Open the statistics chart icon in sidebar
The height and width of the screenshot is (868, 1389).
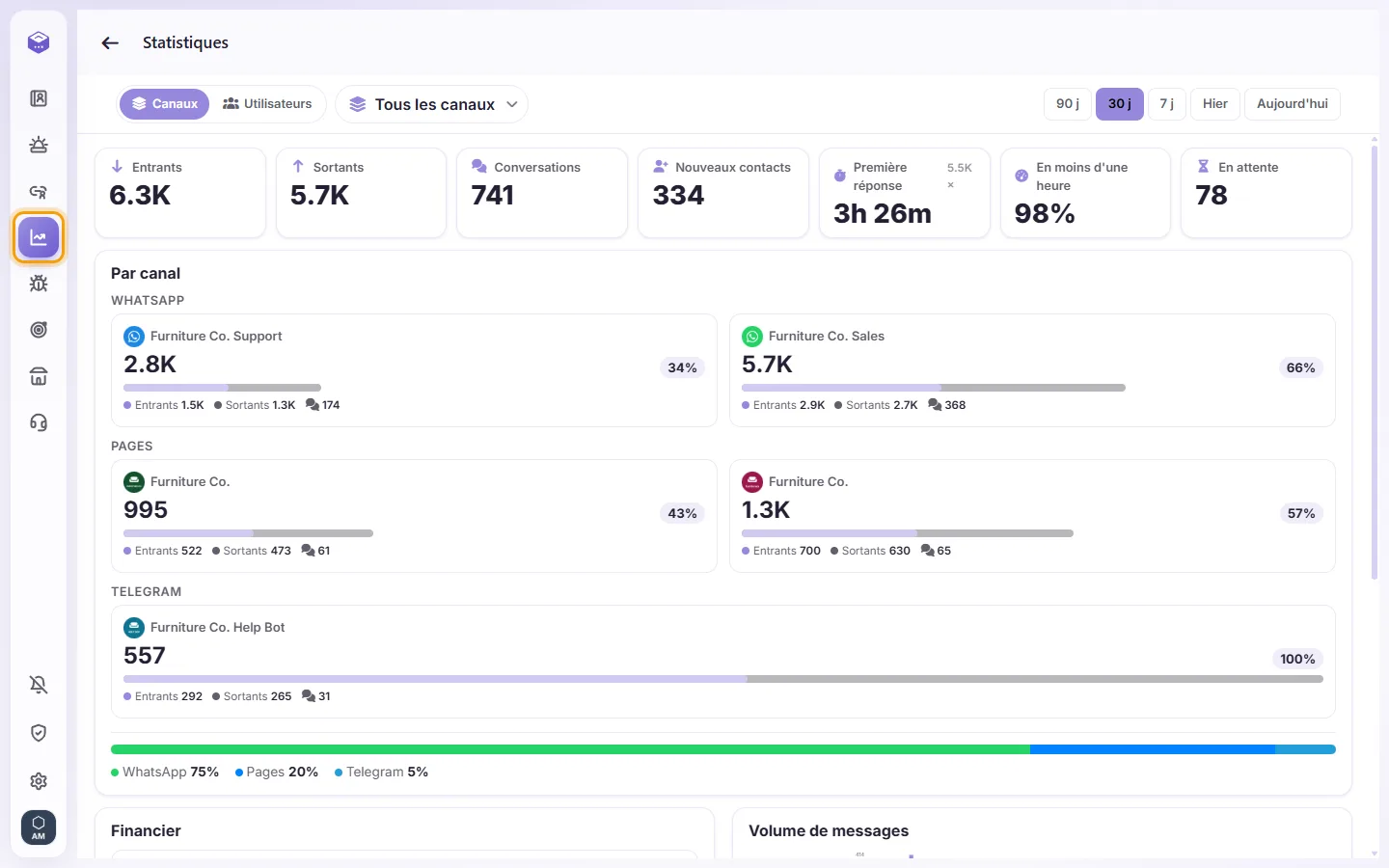(39, 237)
